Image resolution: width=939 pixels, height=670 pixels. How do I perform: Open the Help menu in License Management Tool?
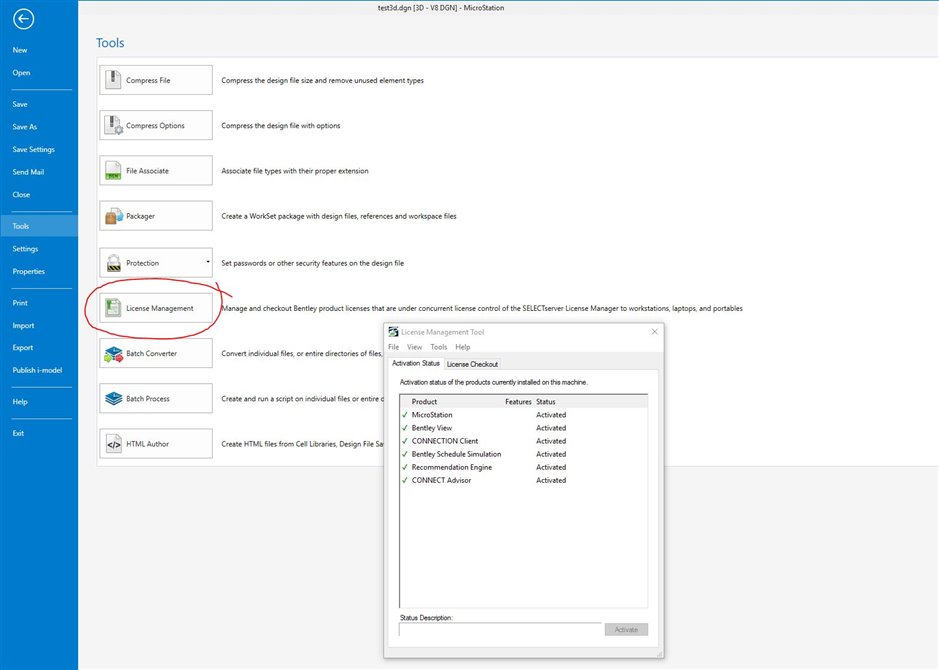(x=462, y=347)
